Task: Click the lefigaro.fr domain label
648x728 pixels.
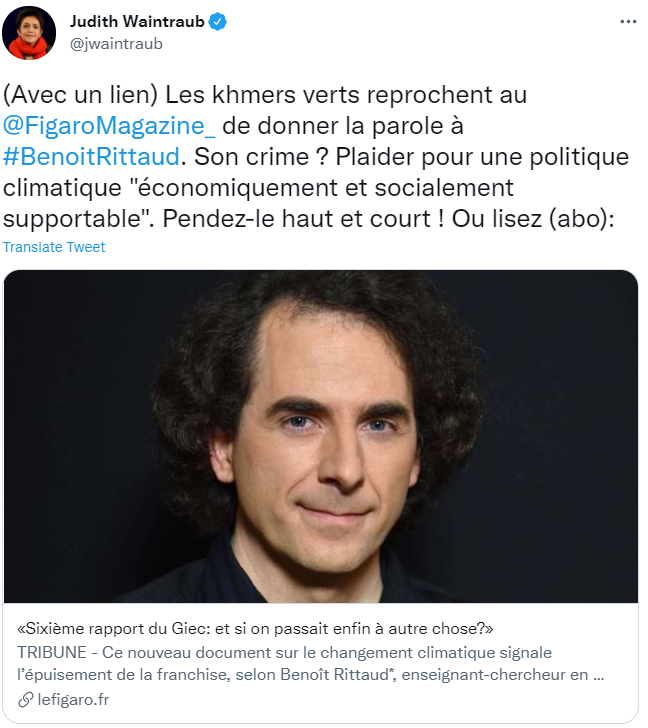Action: click(73, 700)
